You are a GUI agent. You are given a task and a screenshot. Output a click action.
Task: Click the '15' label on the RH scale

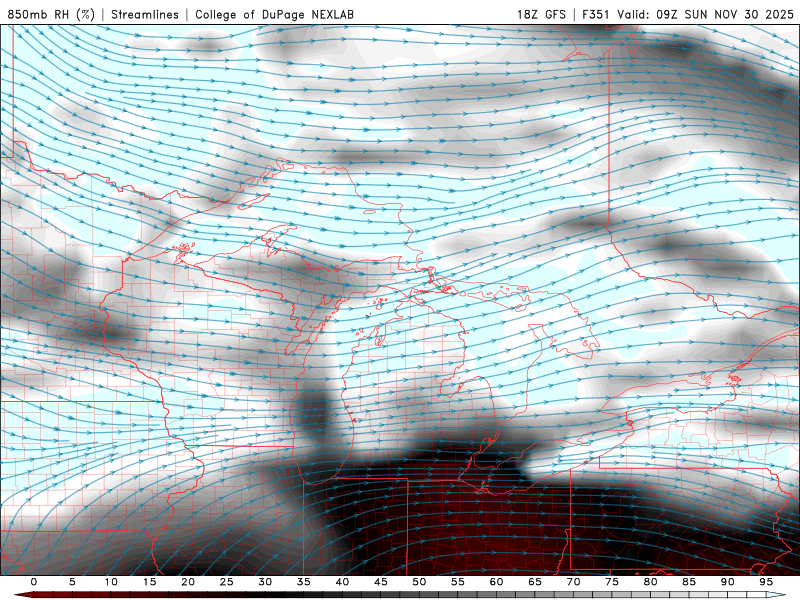pyautogui.click(x=149, y=582)
